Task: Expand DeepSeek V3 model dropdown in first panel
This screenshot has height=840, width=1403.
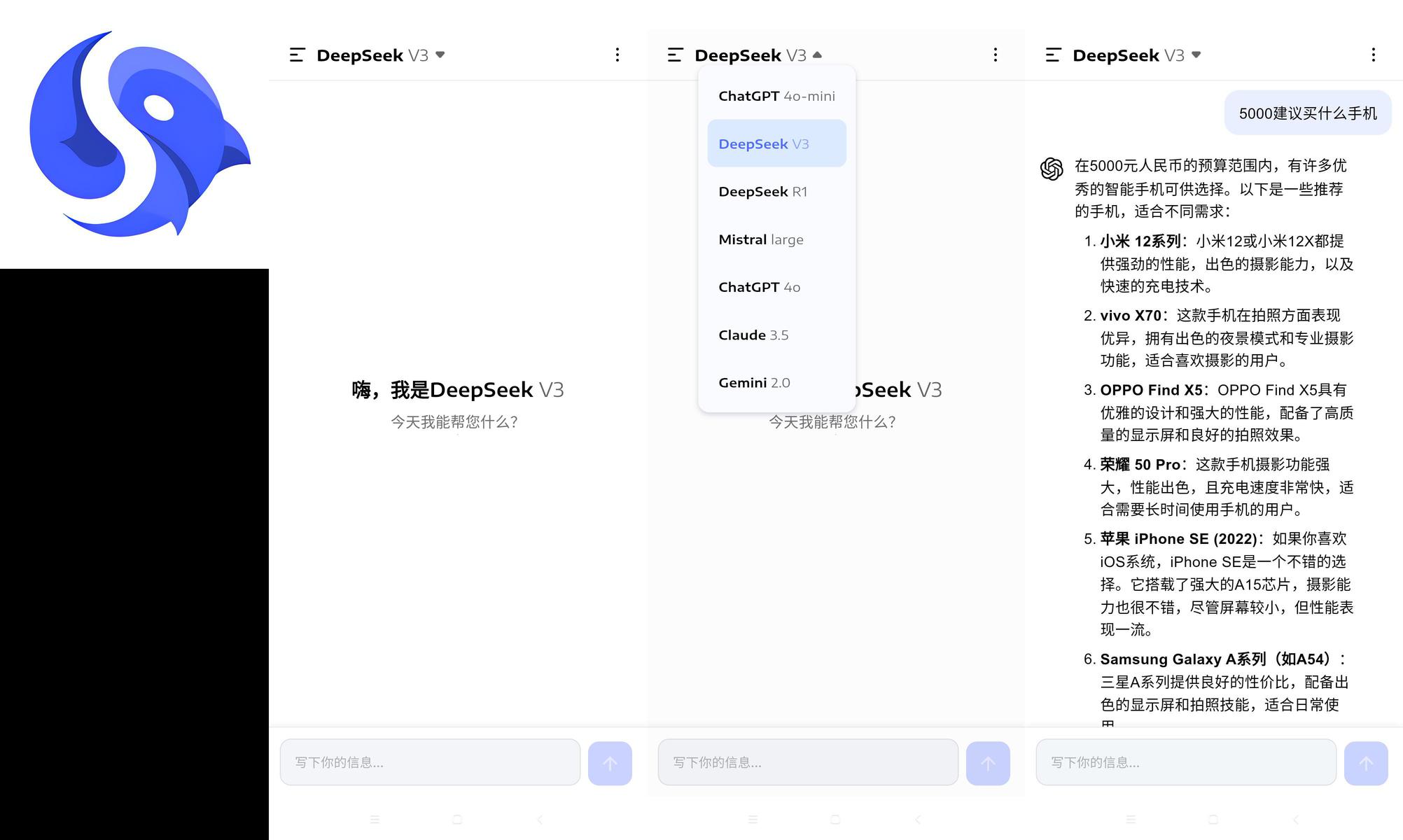Action: click(x=381, y=55)
